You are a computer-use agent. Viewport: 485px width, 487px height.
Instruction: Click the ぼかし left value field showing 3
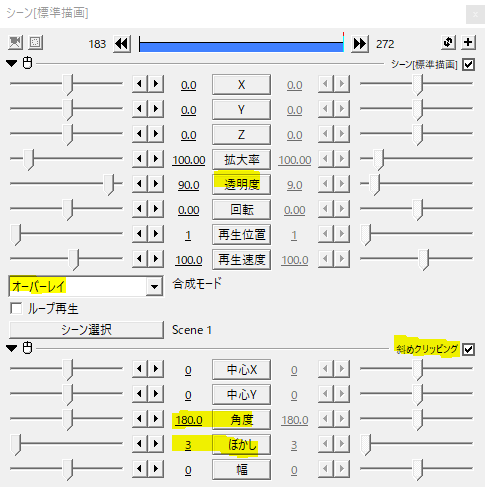188,445
